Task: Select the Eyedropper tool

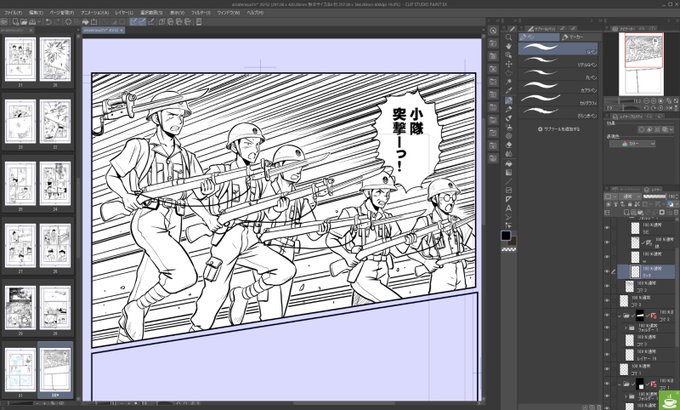Action: pyautogui.click(x=508, y=91)
